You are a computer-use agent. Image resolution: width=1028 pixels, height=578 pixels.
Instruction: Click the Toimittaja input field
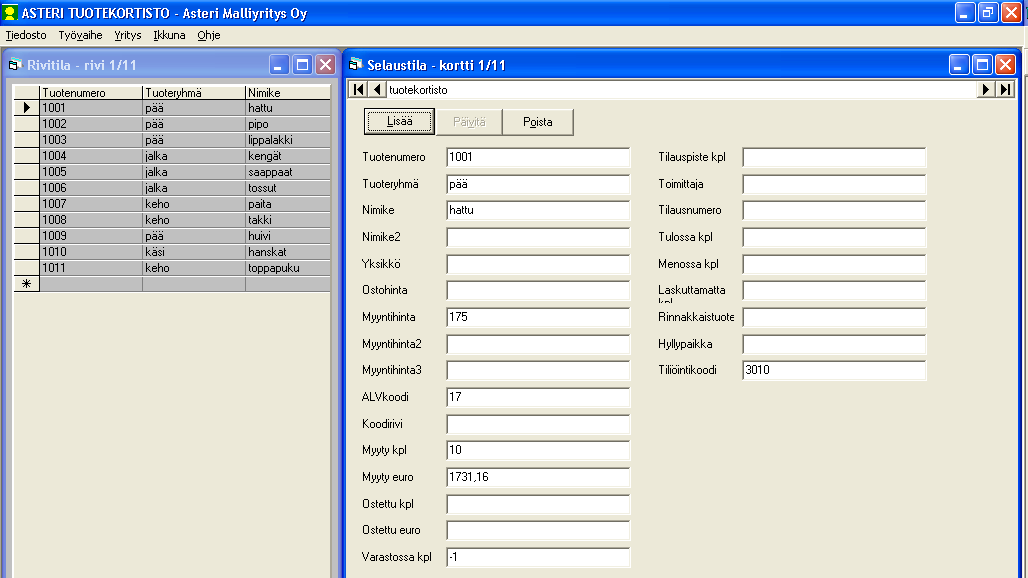(x=834, y=184)
